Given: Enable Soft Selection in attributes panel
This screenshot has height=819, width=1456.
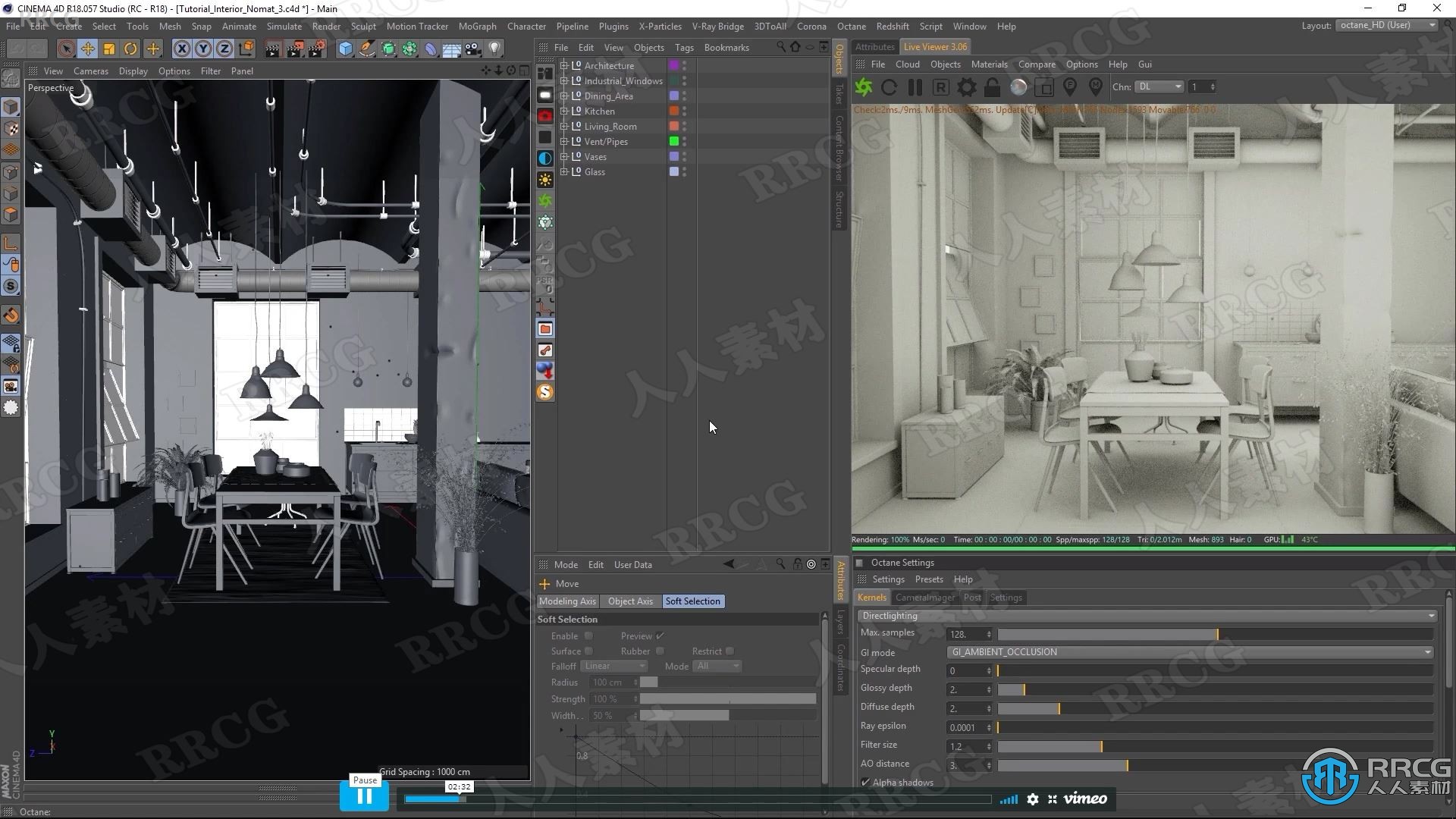Looking at the screenshot, I should coord(589,636).
